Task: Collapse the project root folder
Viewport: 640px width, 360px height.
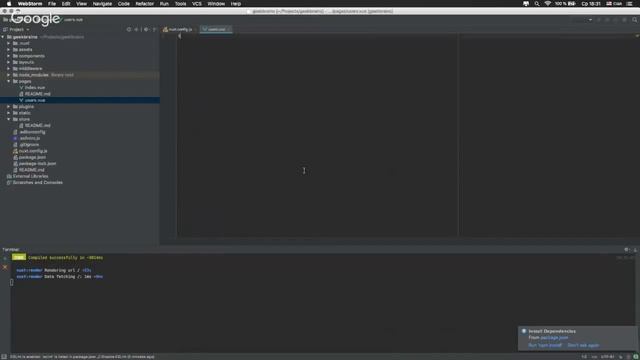Action: point(3,37)
